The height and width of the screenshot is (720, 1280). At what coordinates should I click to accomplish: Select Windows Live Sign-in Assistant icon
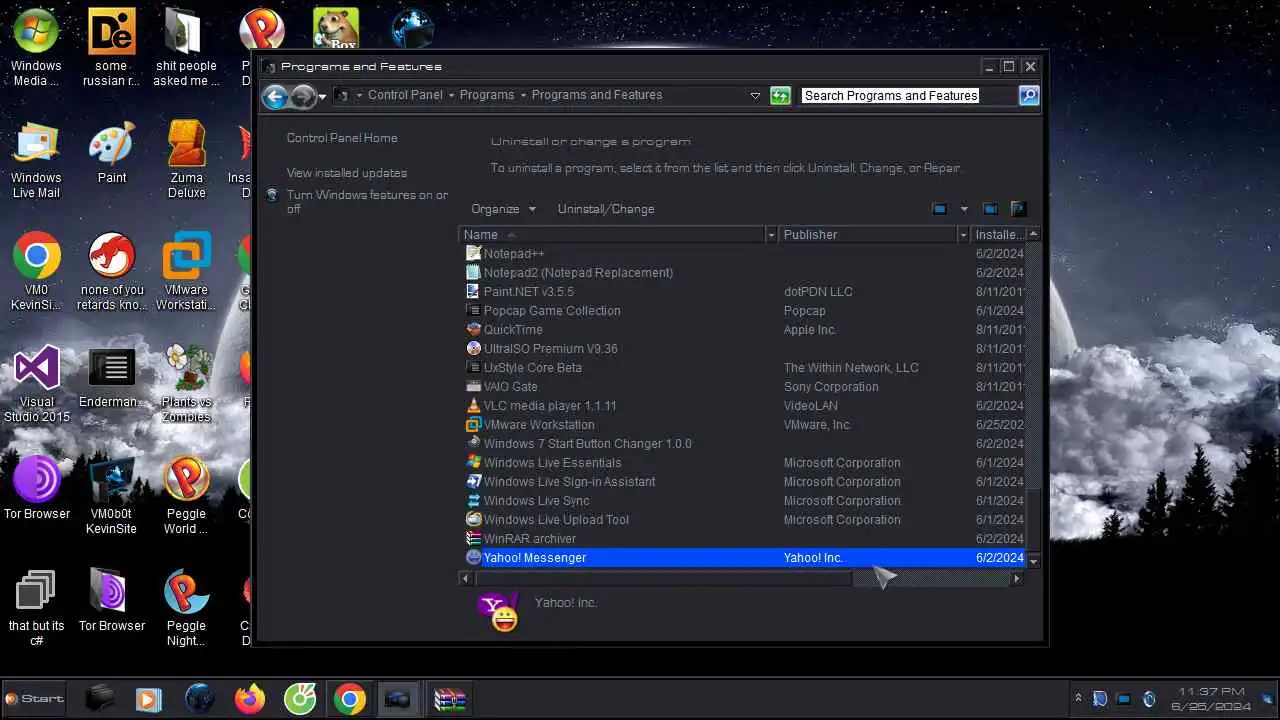[x=474, y=482]
